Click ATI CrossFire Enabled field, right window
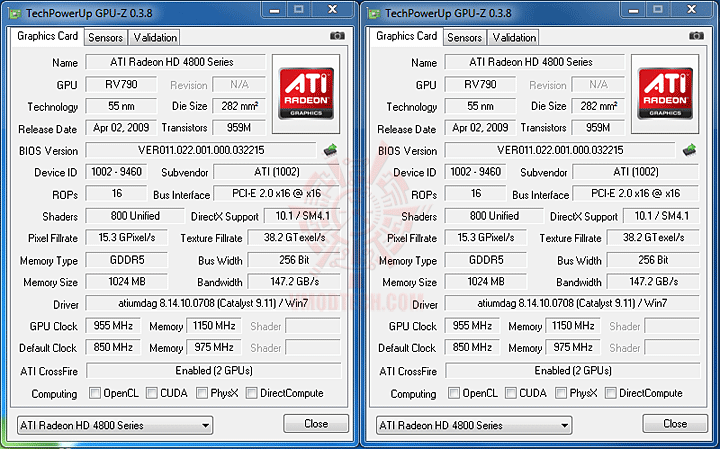Image resolution: width=720 pixels, height=449 pixels. pyautogui.click(x=573, y=370)
